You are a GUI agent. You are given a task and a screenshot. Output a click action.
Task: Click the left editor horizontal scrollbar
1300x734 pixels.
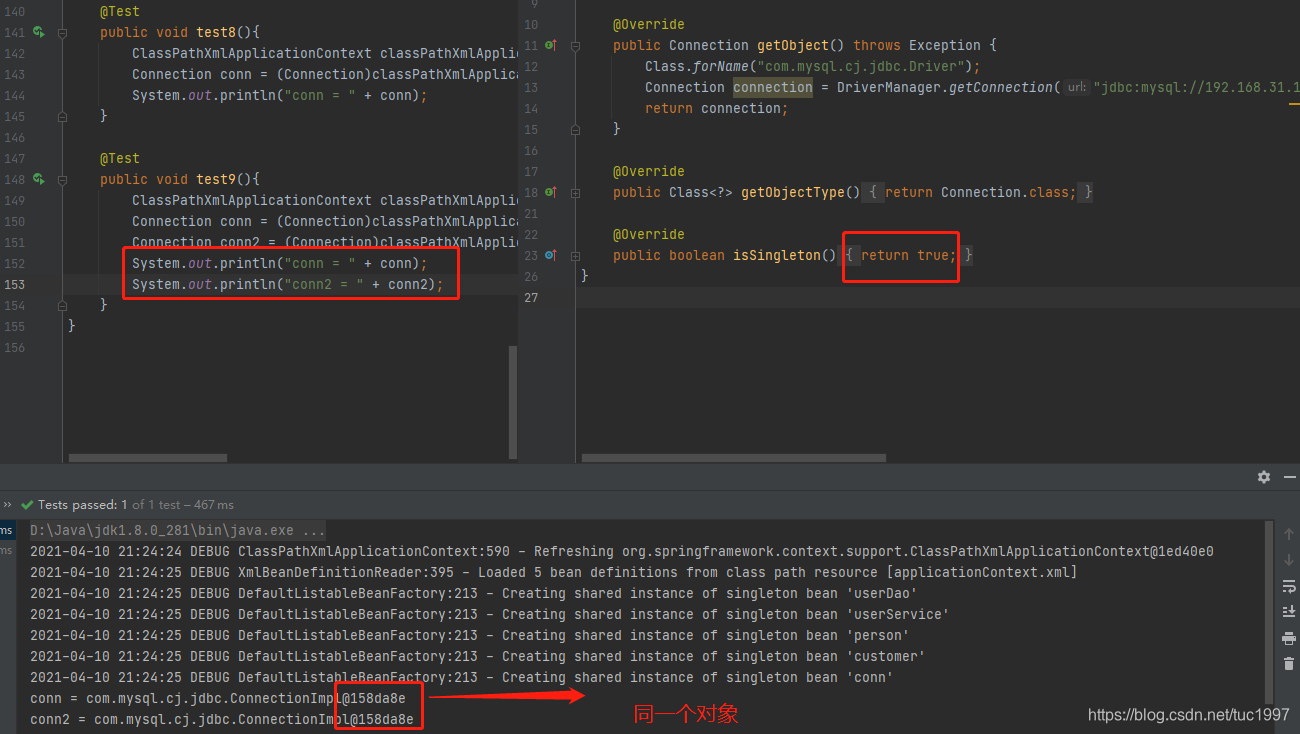[x=148, y=458]
